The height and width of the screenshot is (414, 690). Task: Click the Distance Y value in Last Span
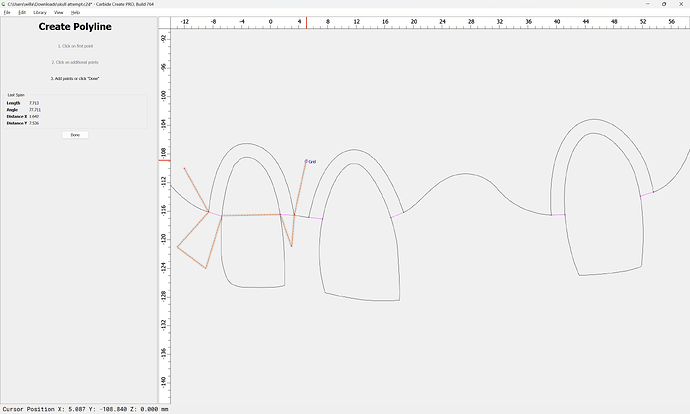[34, 124]
